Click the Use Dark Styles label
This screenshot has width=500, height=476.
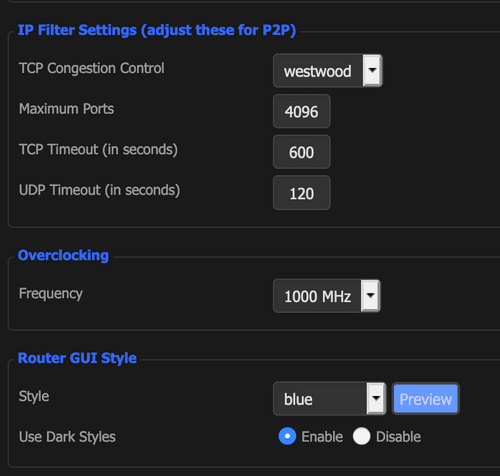(67, 437)
